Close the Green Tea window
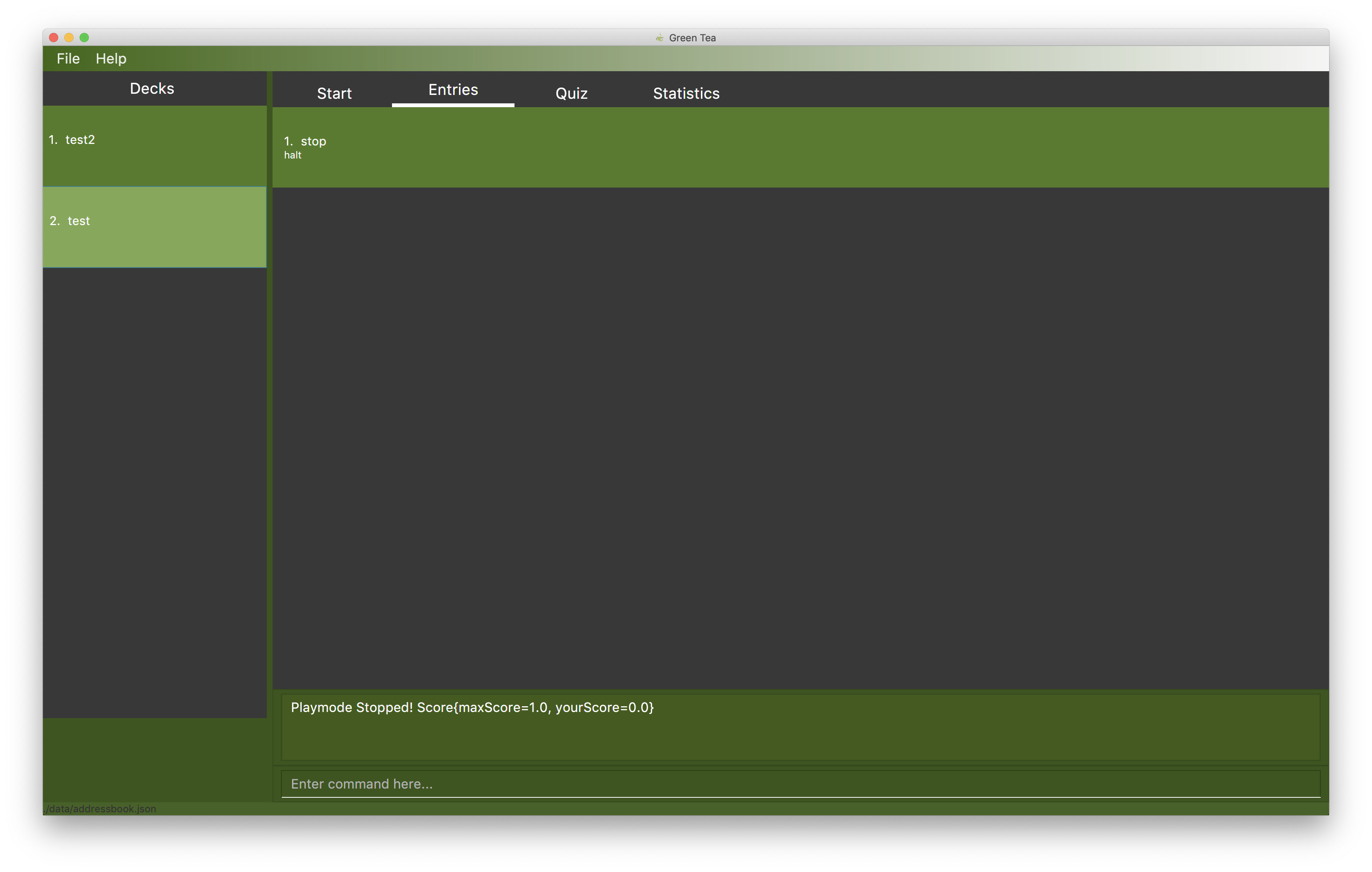The image size is (1372, 872). pyautogui.click(x=54, y=38)
